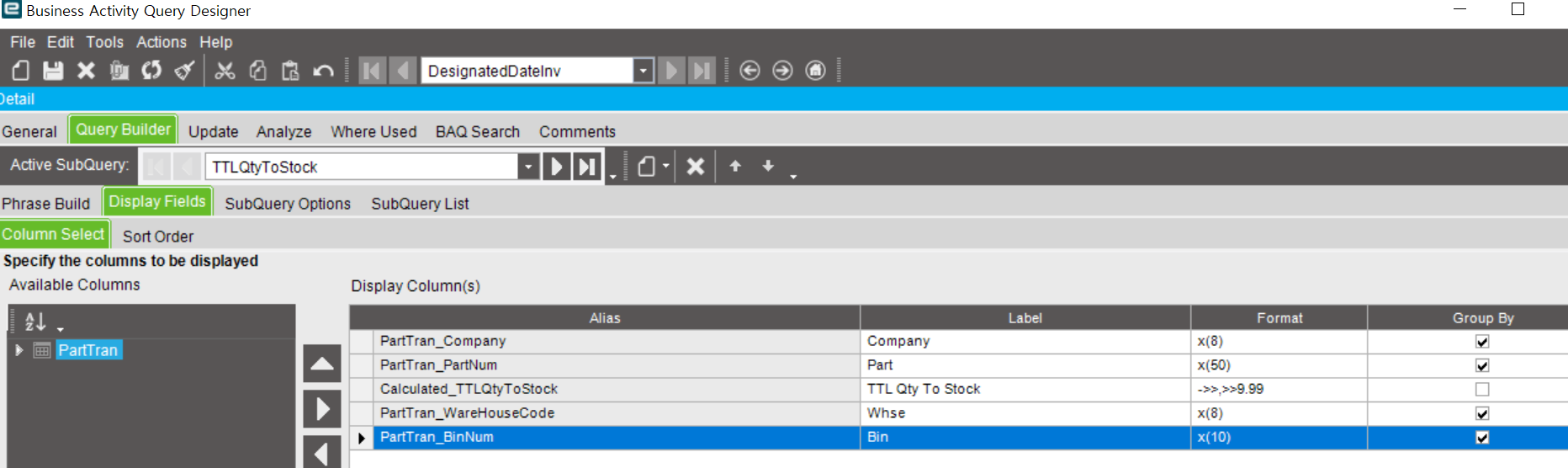Open the Actions menu
This screenshot has width=1568, height=468.
[x=162, y=42]
